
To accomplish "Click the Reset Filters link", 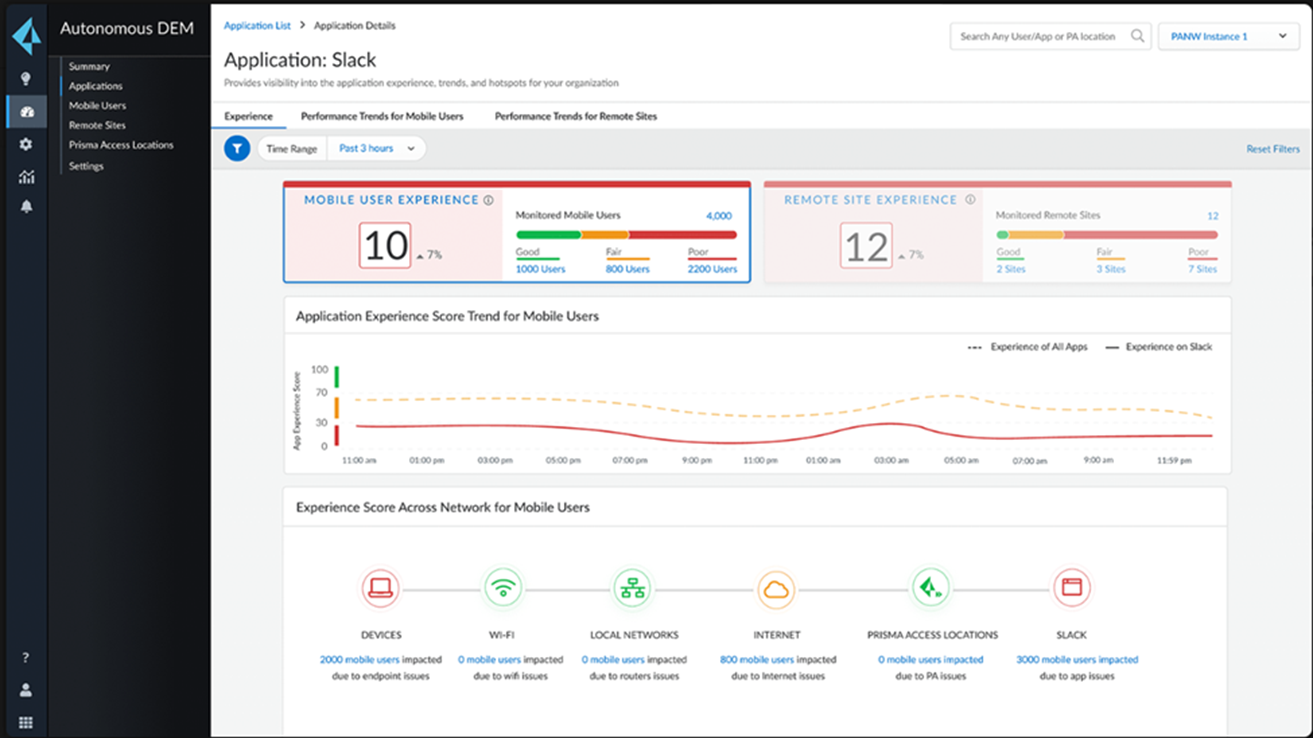I will (x=1272, y=149).
